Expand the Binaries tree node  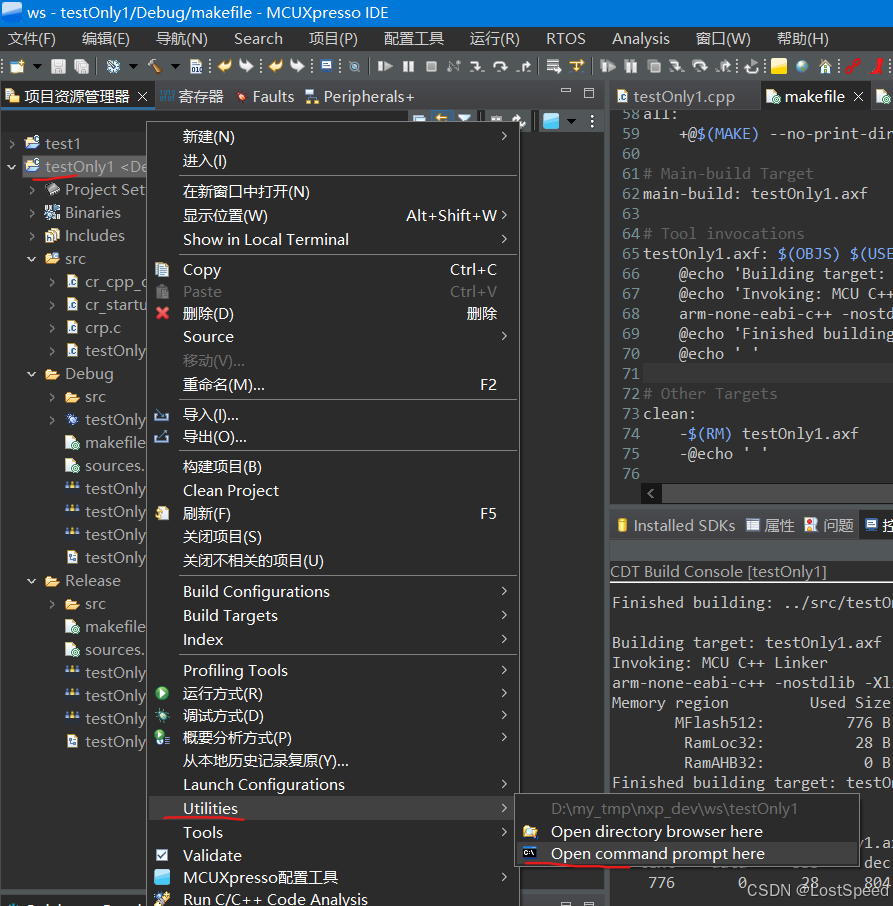[x=32, y=213]
